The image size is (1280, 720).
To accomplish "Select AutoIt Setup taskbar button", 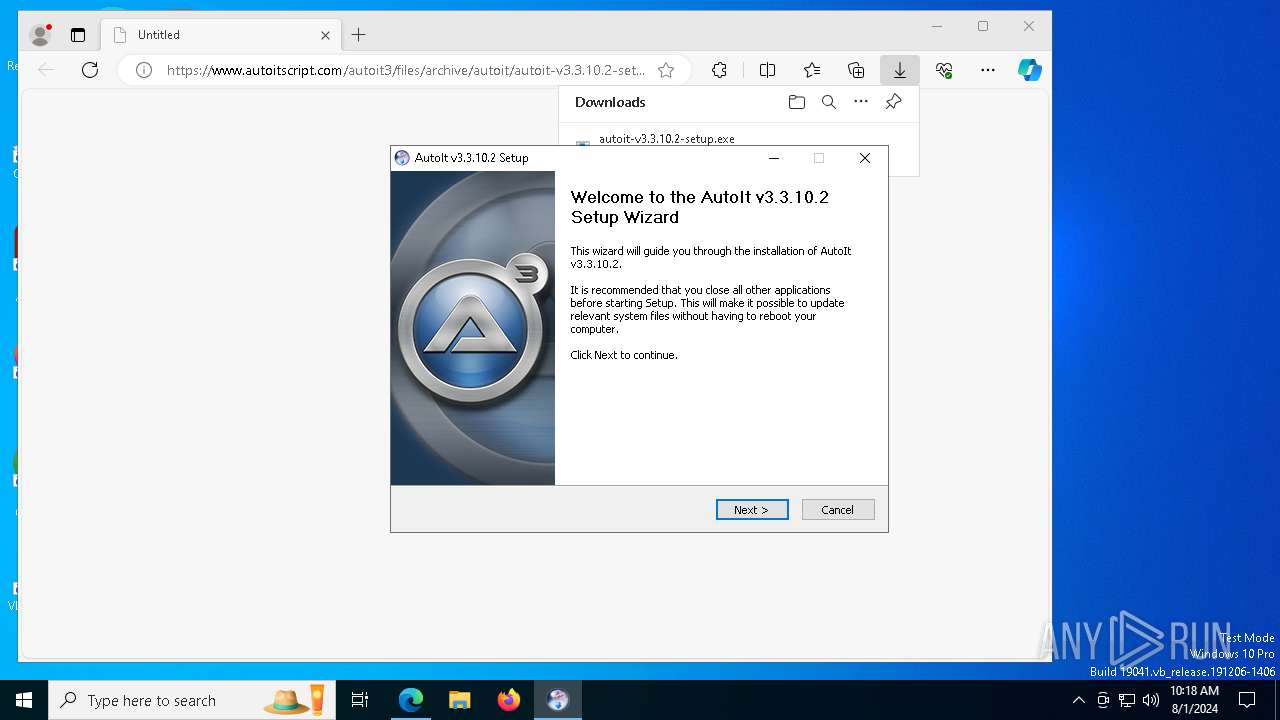I will tap(558, 700).
